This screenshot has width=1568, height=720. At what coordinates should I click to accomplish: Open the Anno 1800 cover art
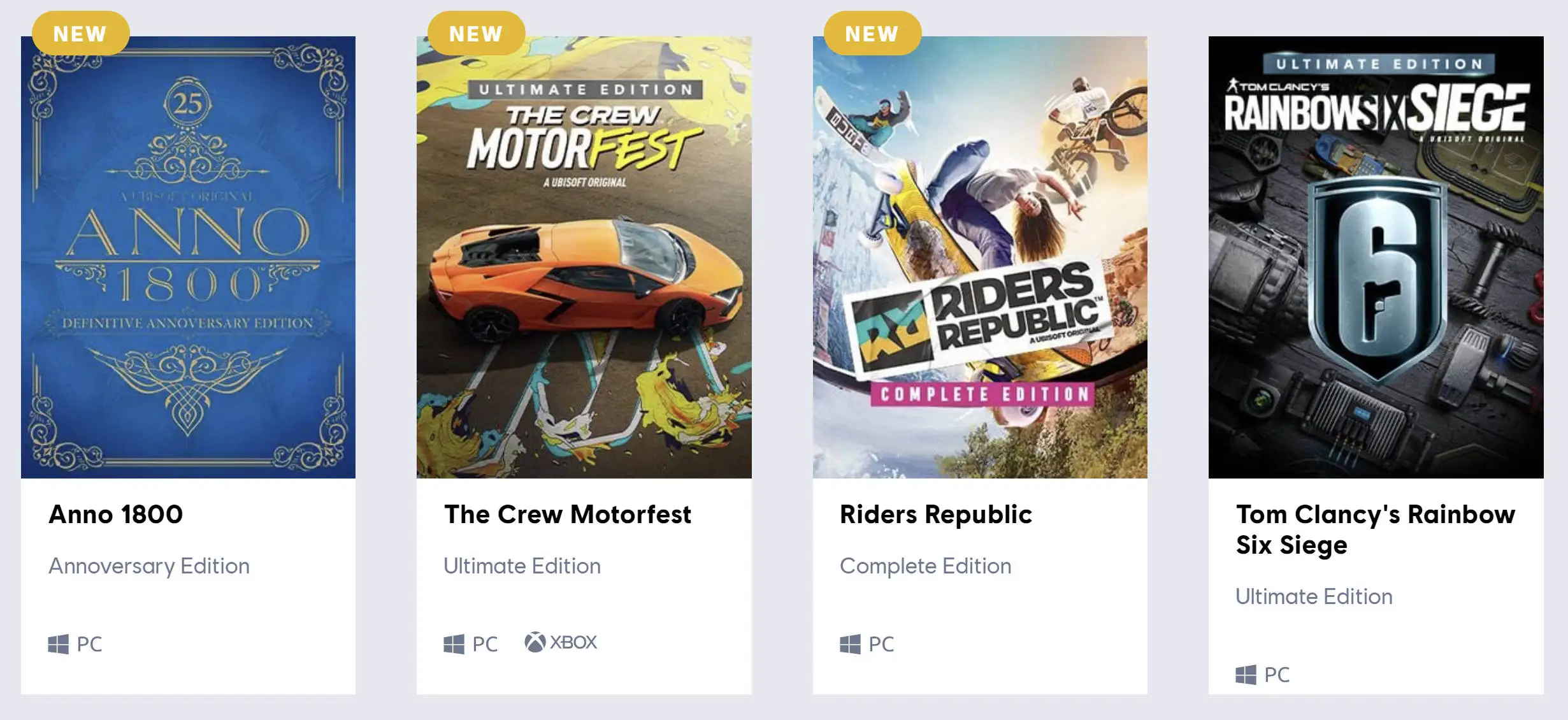[x=188, y=257]
